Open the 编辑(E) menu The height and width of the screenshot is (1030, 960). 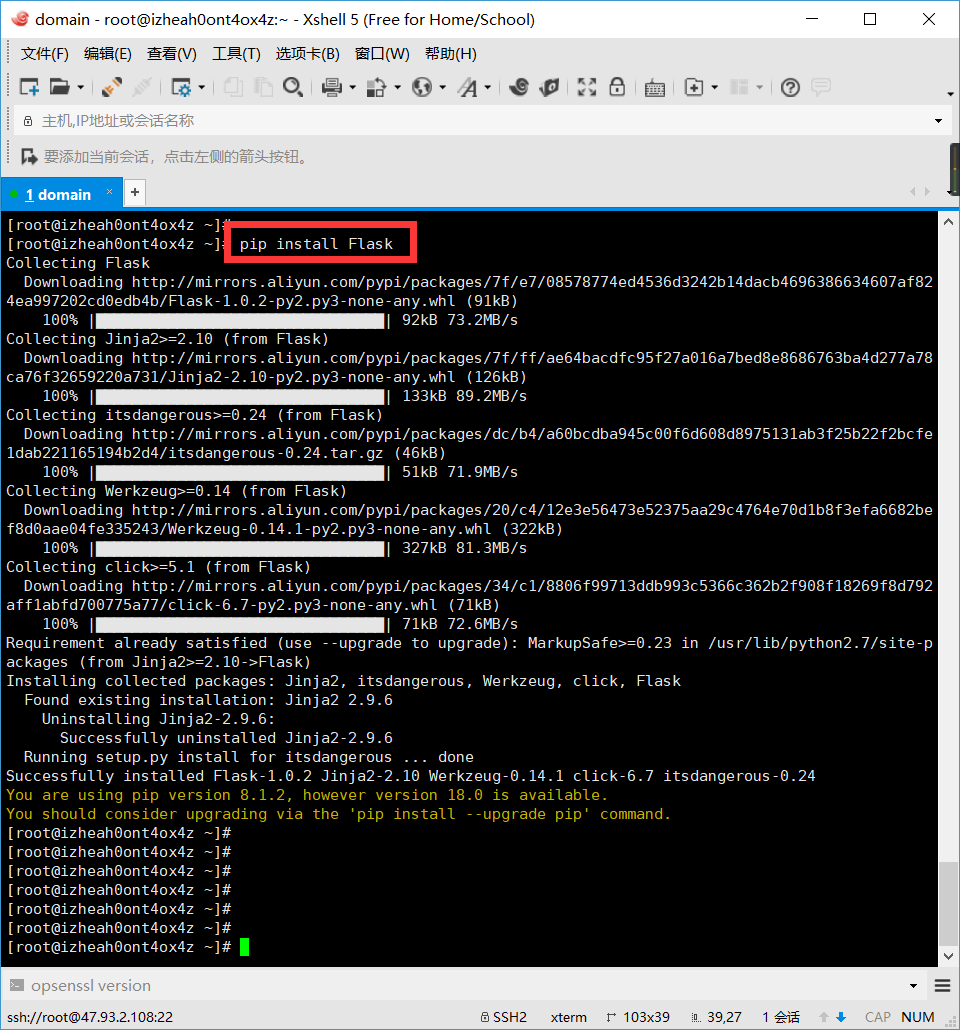tap(108, 54)
